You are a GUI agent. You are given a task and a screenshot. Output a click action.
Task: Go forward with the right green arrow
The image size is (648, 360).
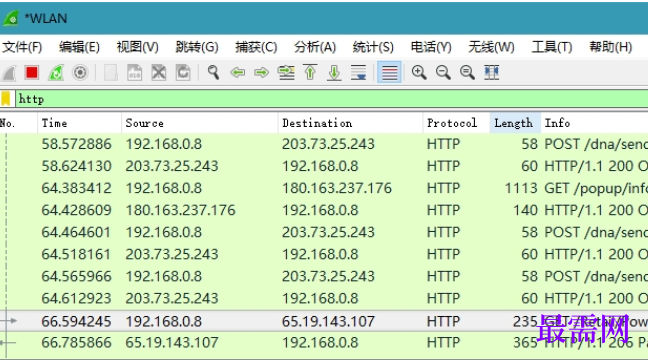click(x=261, y=73)
